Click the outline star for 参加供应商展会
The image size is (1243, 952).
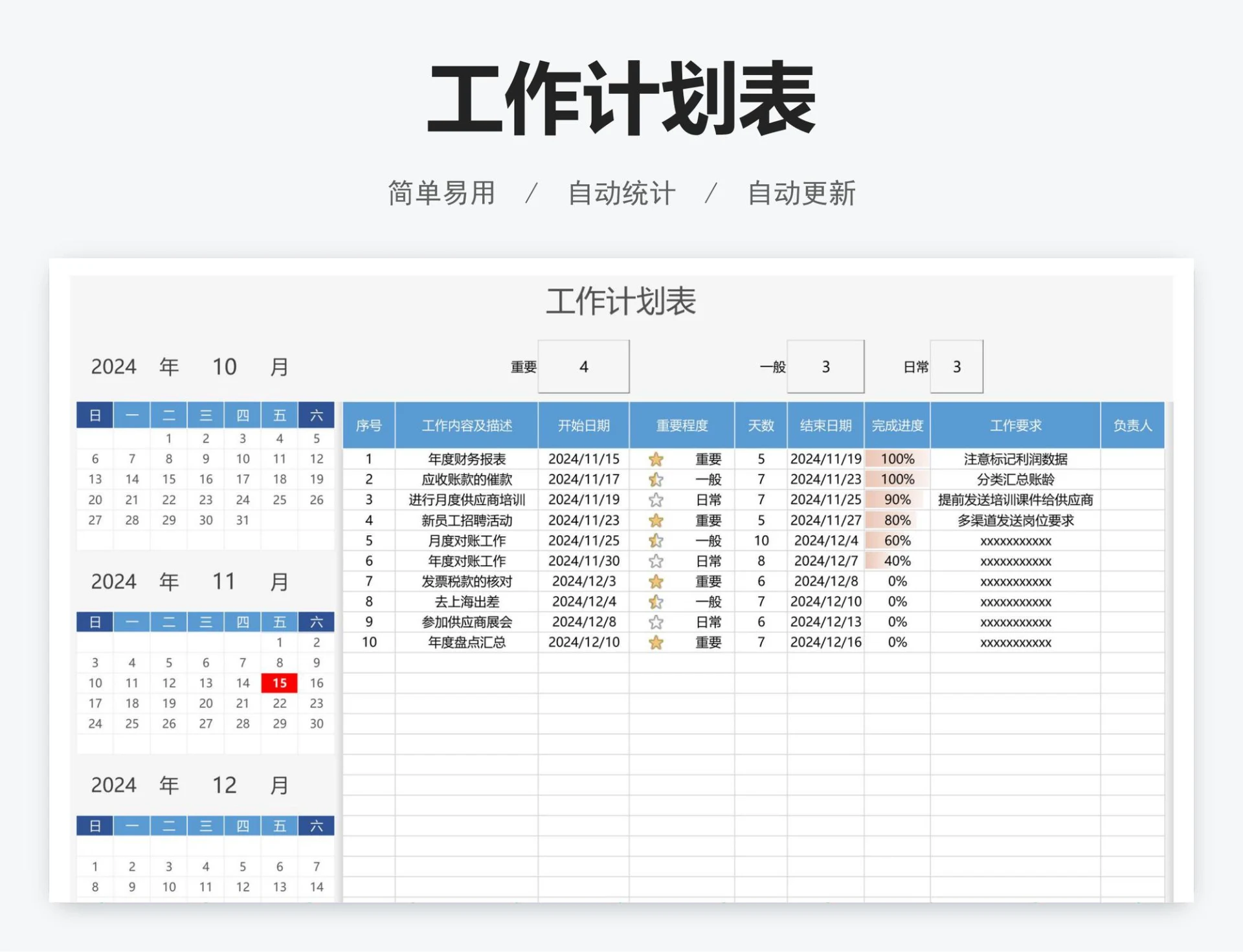click(x=656, y=622)
